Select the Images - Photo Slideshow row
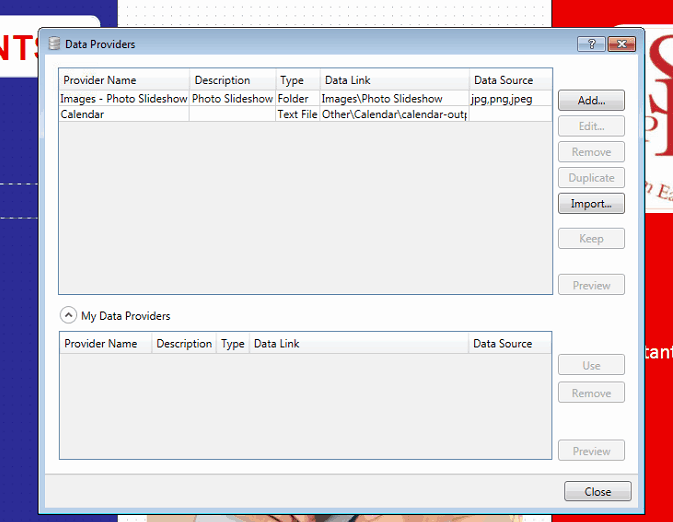 point(123,99)
